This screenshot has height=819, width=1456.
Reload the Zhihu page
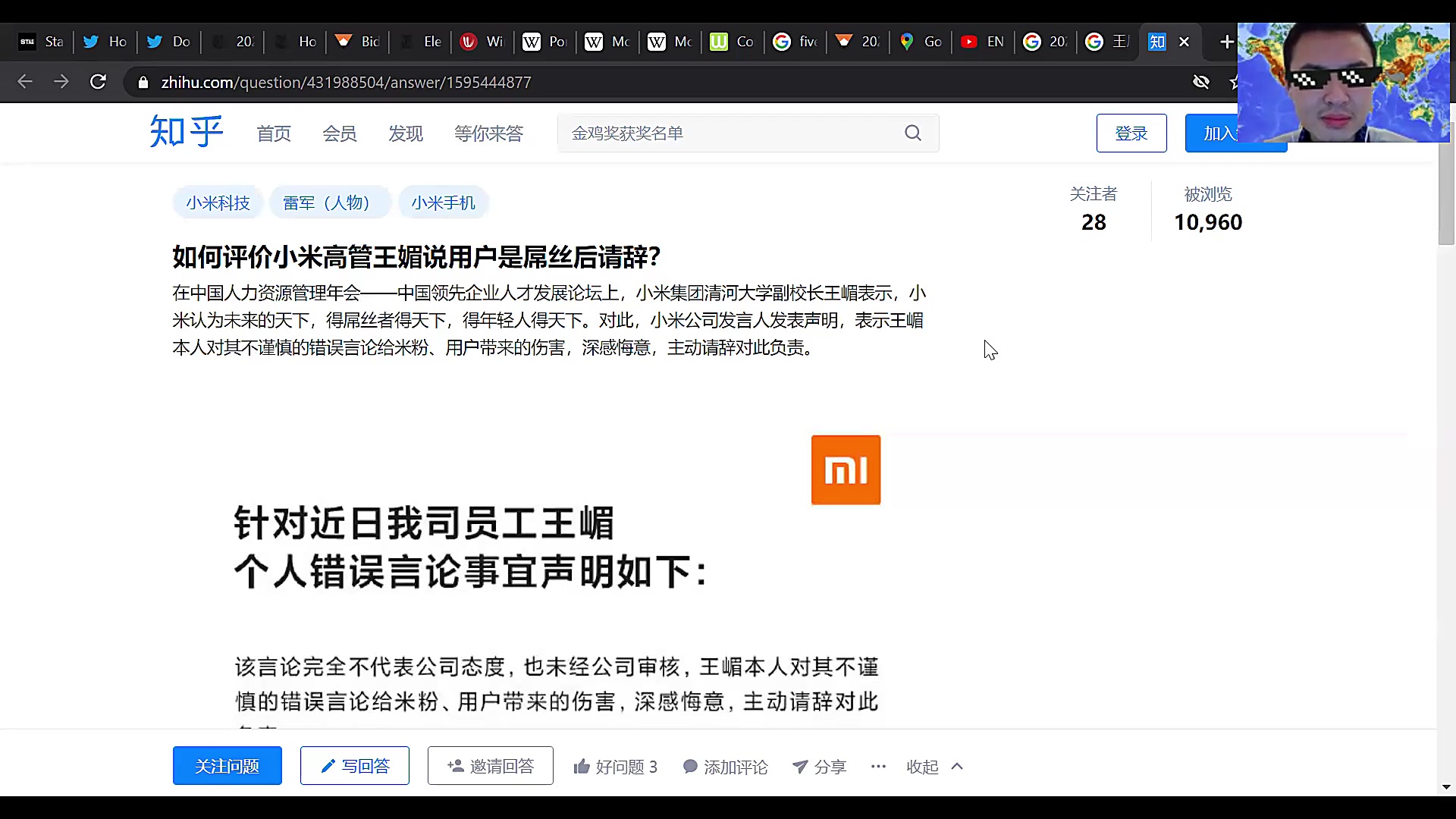tap(98, 82)
